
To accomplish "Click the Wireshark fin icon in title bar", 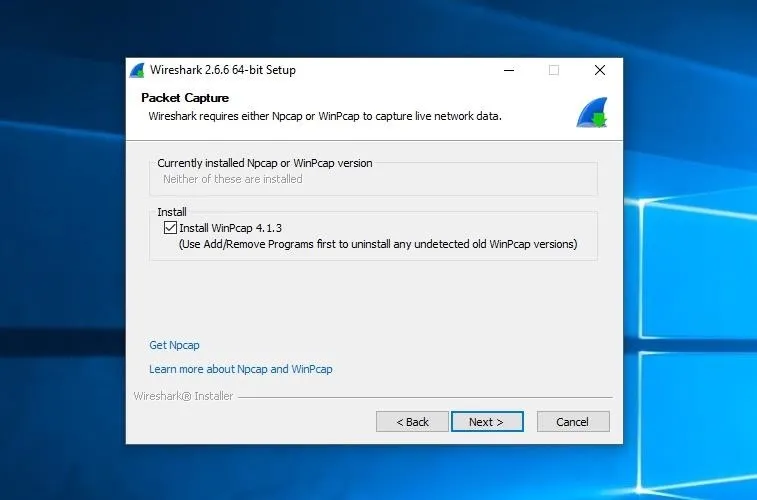I will pos(137,70).
